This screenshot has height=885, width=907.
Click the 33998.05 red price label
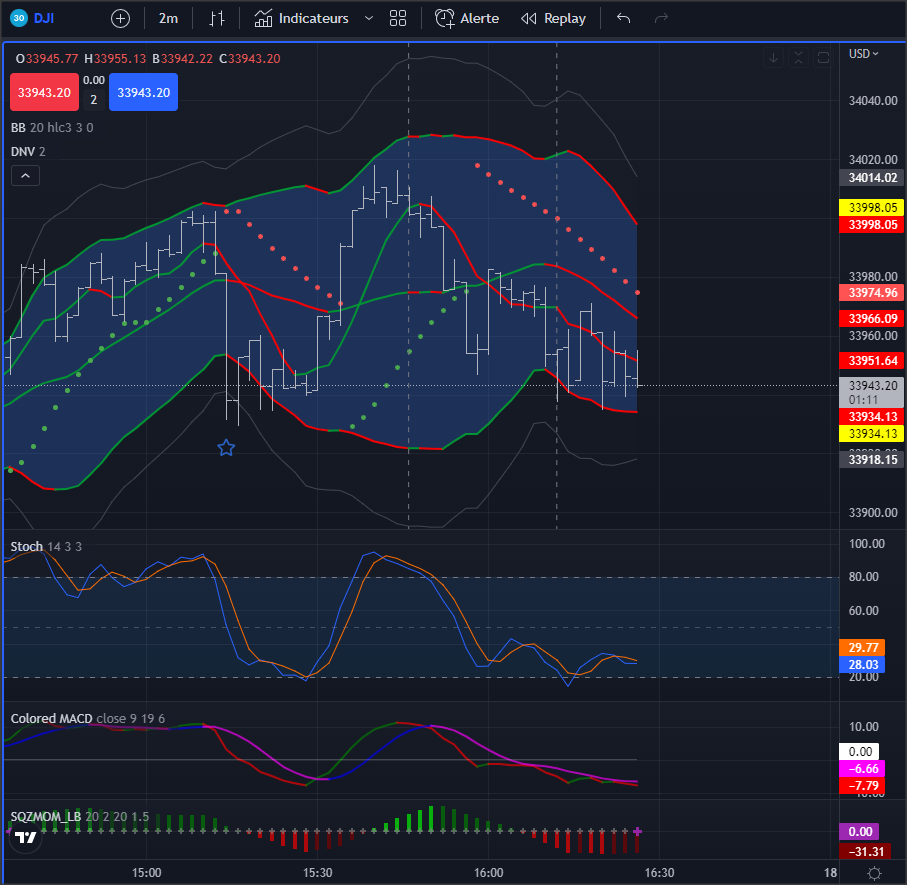tap(872, 224)
